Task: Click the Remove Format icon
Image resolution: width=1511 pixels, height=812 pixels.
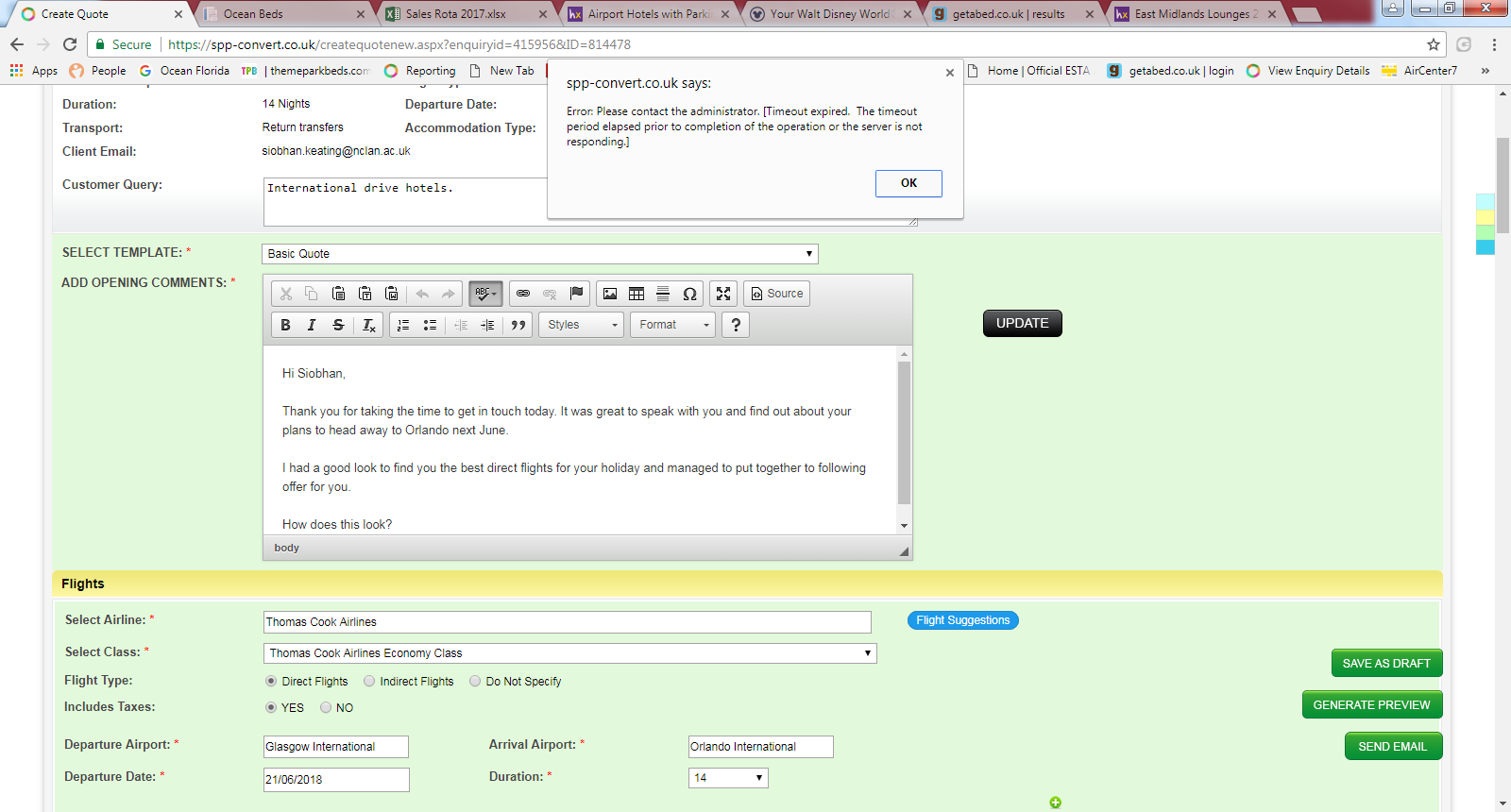Action: [x=369, y=325]
